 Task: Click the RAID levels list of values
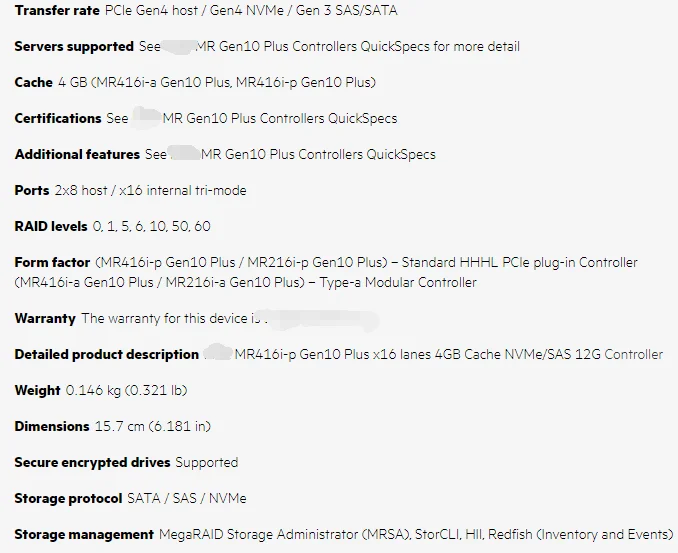tap(151, 226)
